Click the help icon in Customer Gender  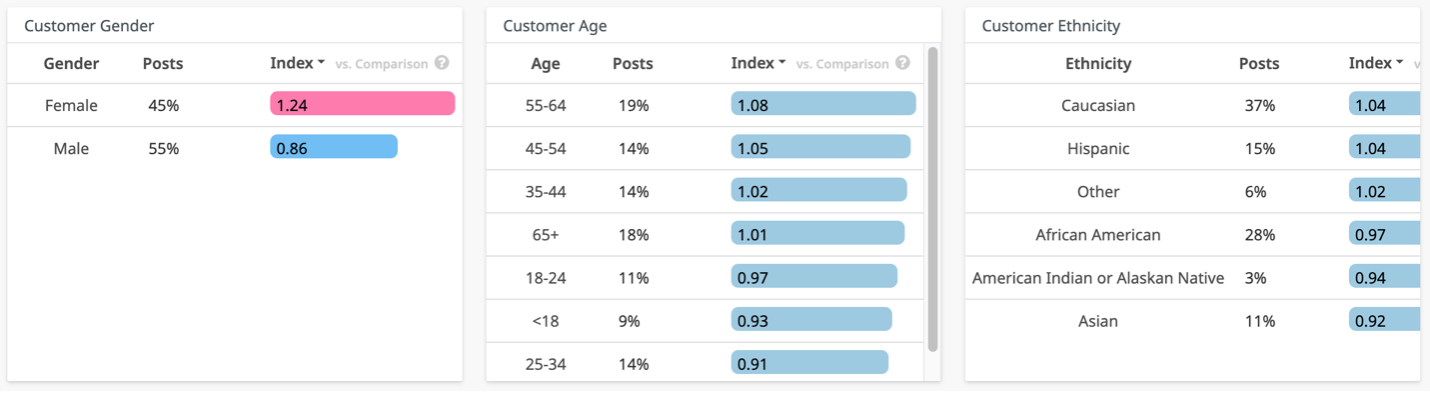442,63
